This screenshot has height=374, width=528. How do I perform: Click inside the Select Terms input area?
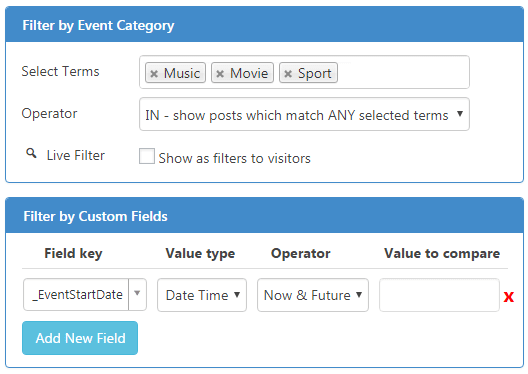(402, 72)
